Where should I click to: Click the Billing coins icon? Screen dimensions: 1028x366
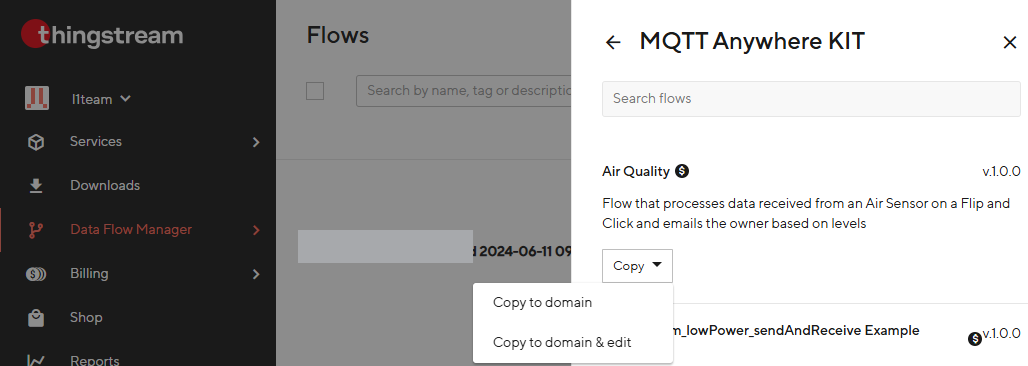point(36,274)
